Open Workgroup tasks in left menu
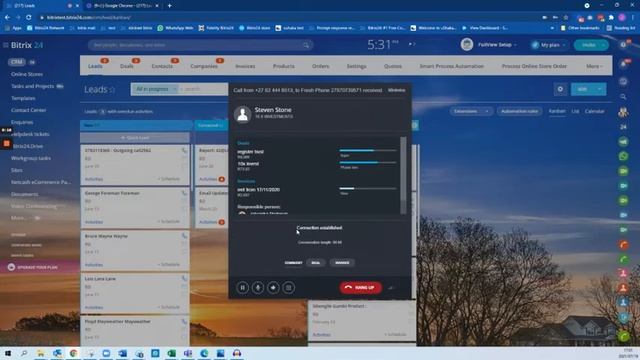This screenshot has height=360, width=640. 31,158
